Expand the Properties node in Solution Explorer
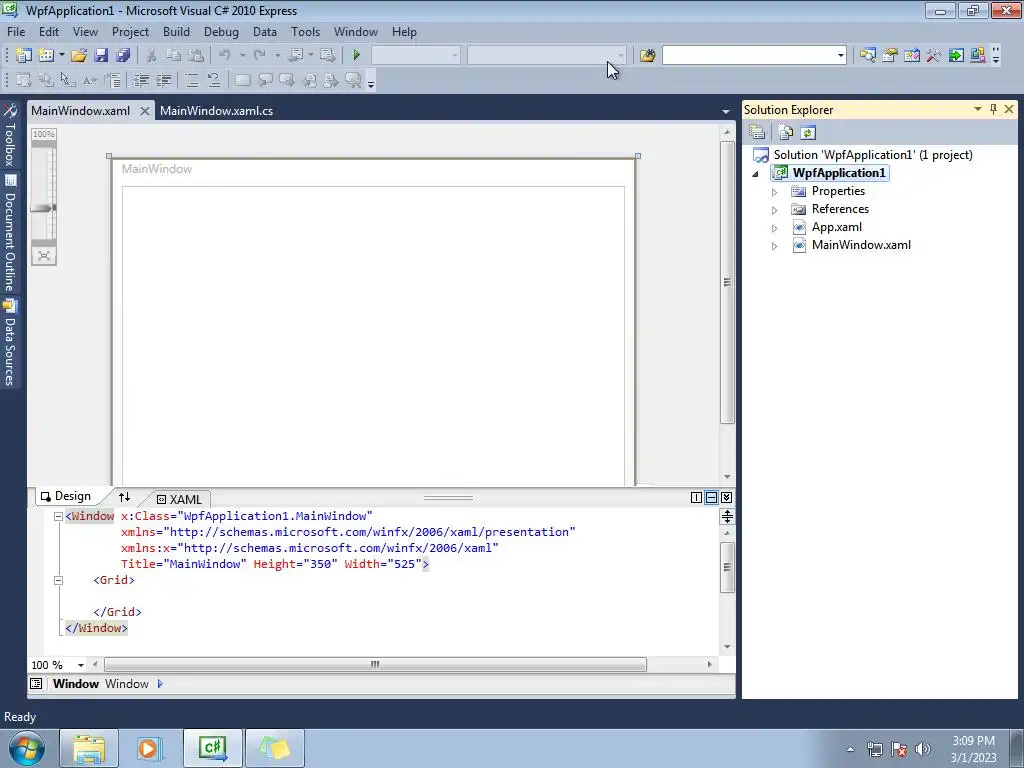Viewport: 1024px width, 768px height. (x=775, y=192)
